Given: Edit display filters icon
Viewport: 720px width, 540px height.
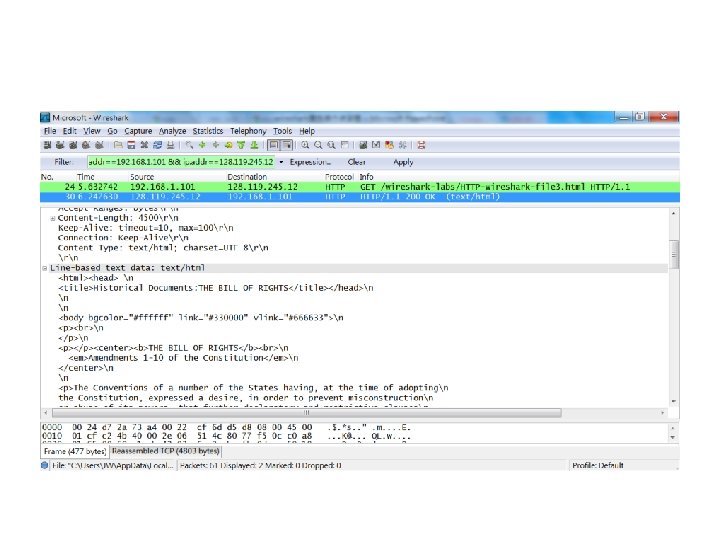Looking at the screenshot, I should [x=376, y=146].
